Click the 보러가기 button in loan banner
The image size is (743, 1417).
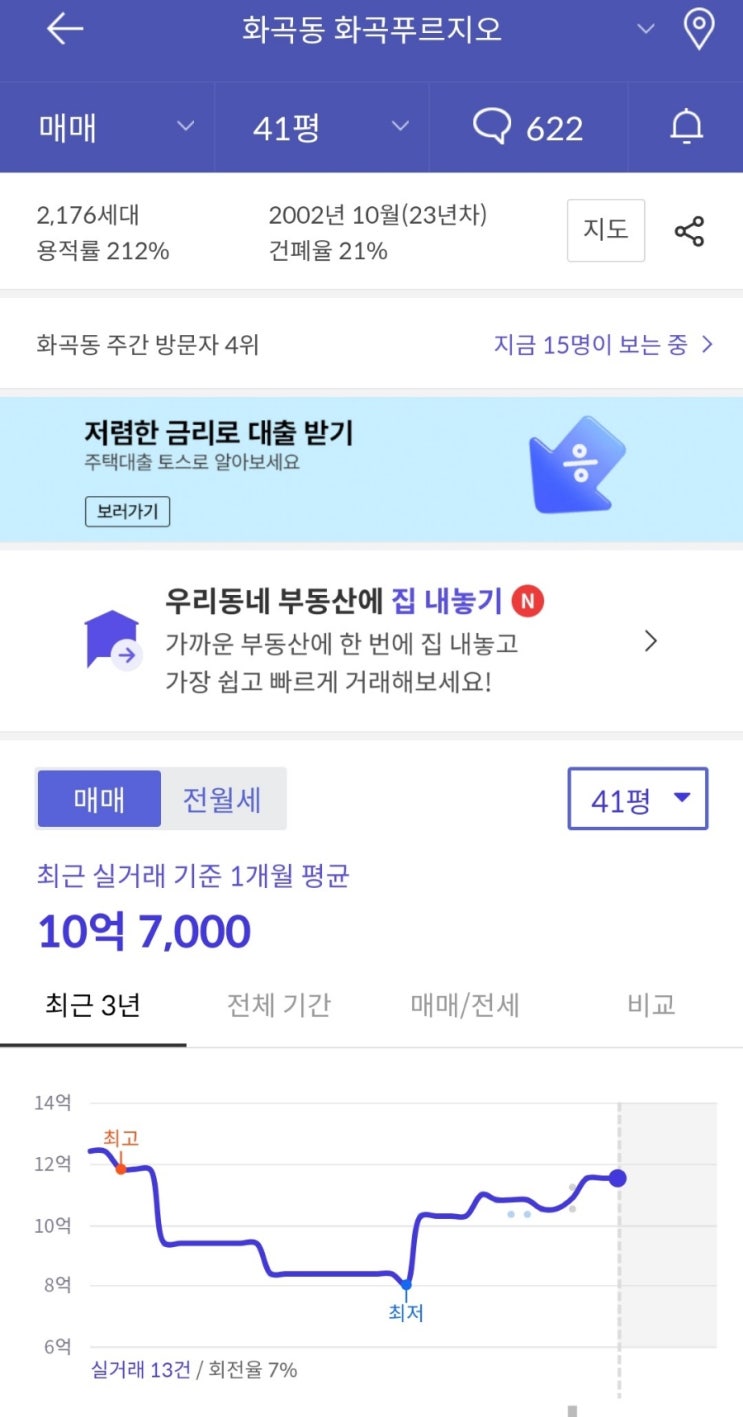pos(127,512)
